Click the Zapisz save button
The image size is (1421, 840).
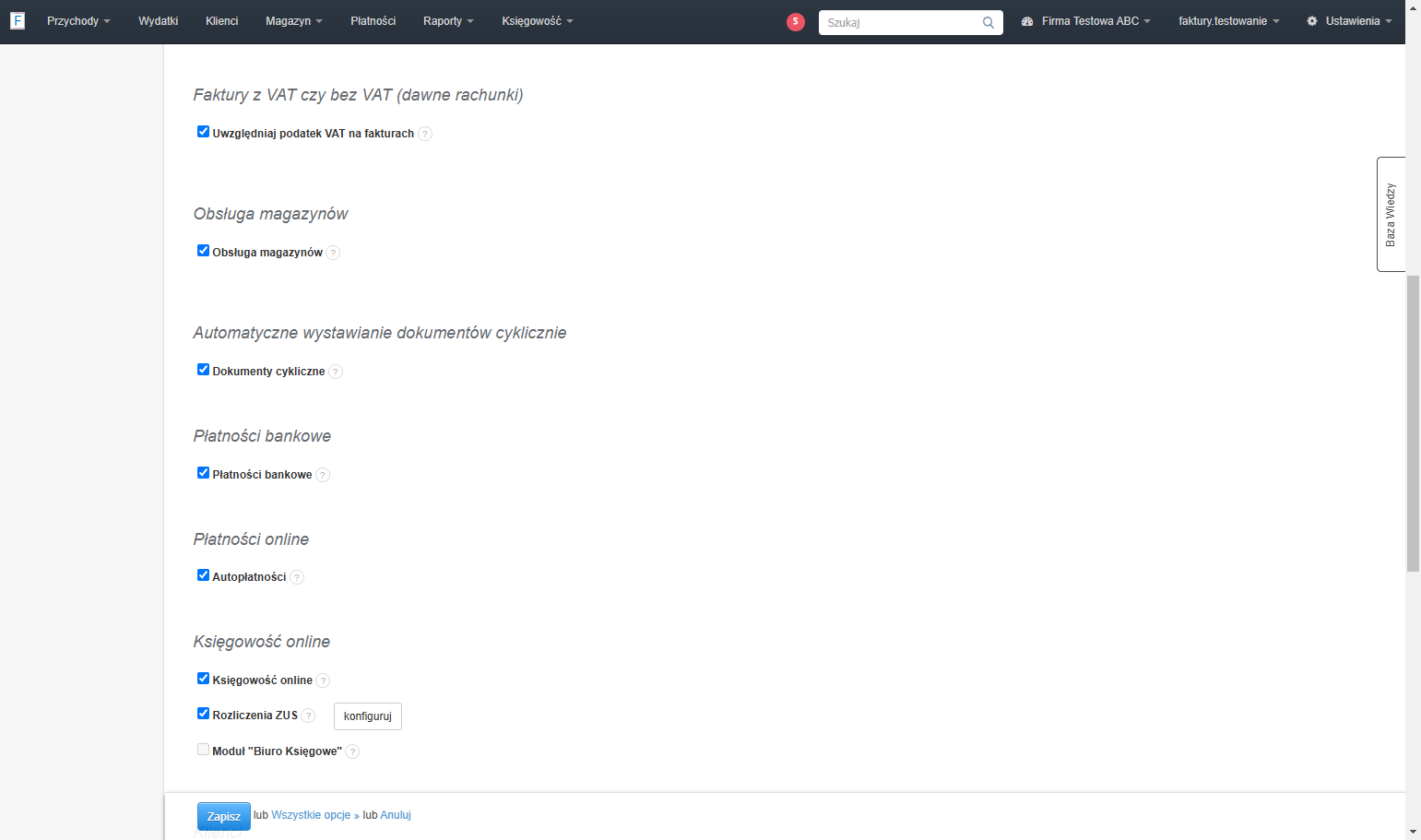click(223, 816)
